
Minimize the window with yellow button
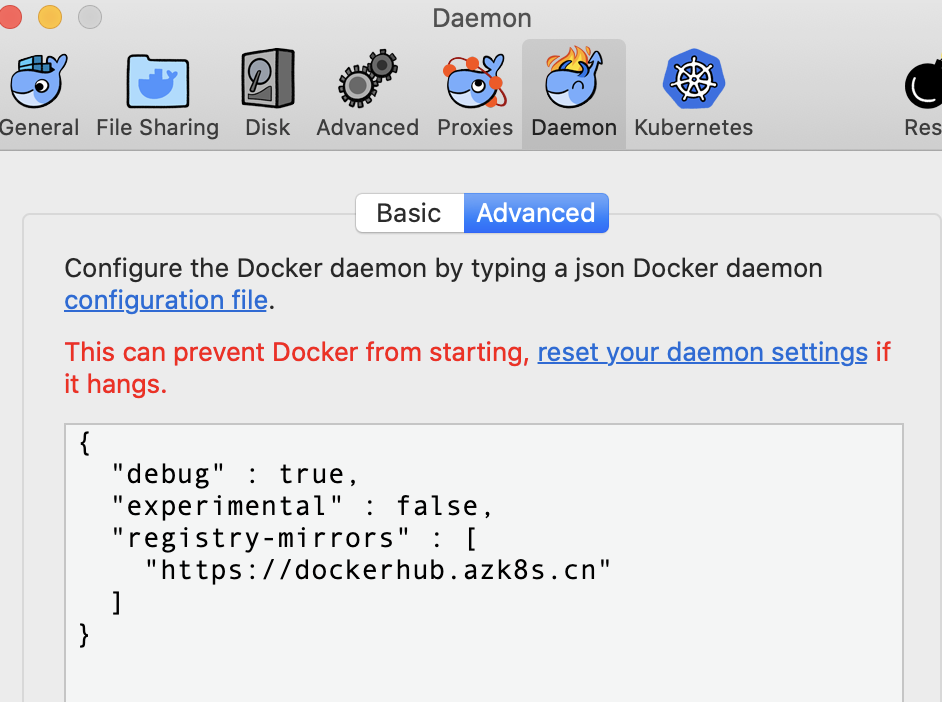pos(49,17)
